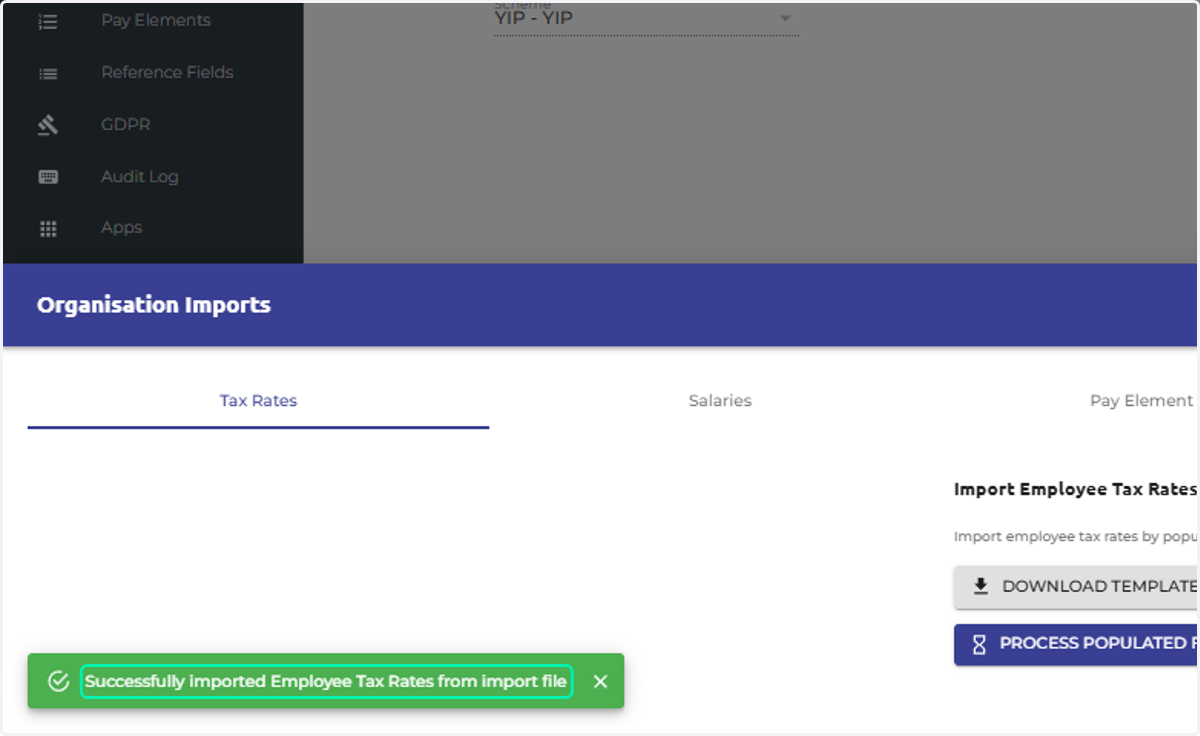This screenshot has width=1200, height=736.
Task: Click the Audit Log keyboard icon
Action: point(48,177)
